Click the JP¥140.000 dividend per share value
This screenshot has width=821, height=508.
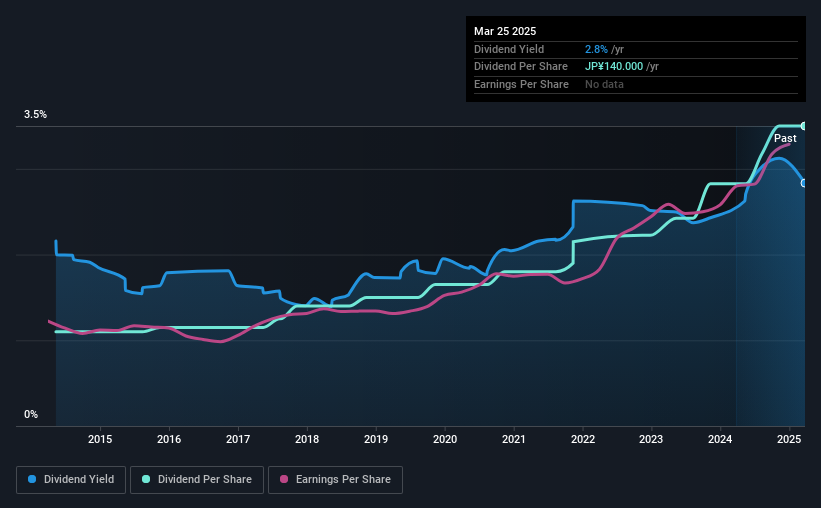coord(614,67)
